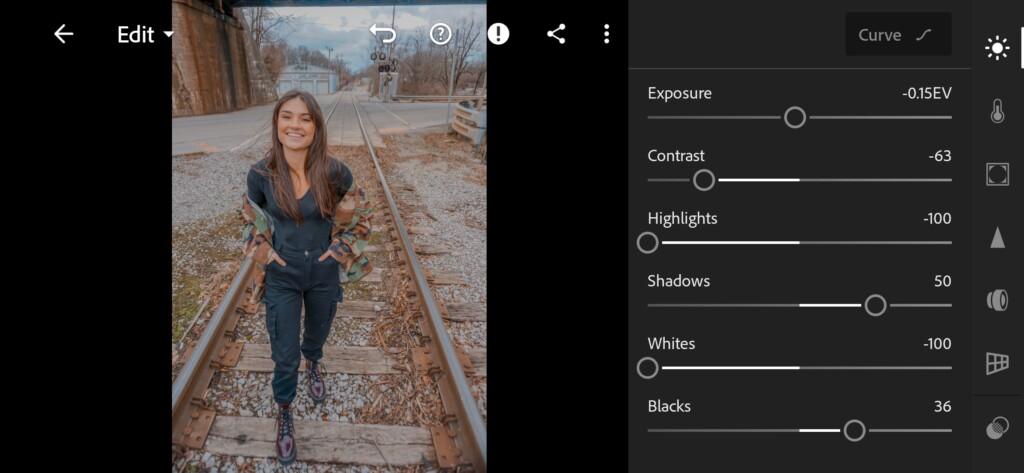
Task: Click the Contrast slider handle
Action: tap(703, 180)
